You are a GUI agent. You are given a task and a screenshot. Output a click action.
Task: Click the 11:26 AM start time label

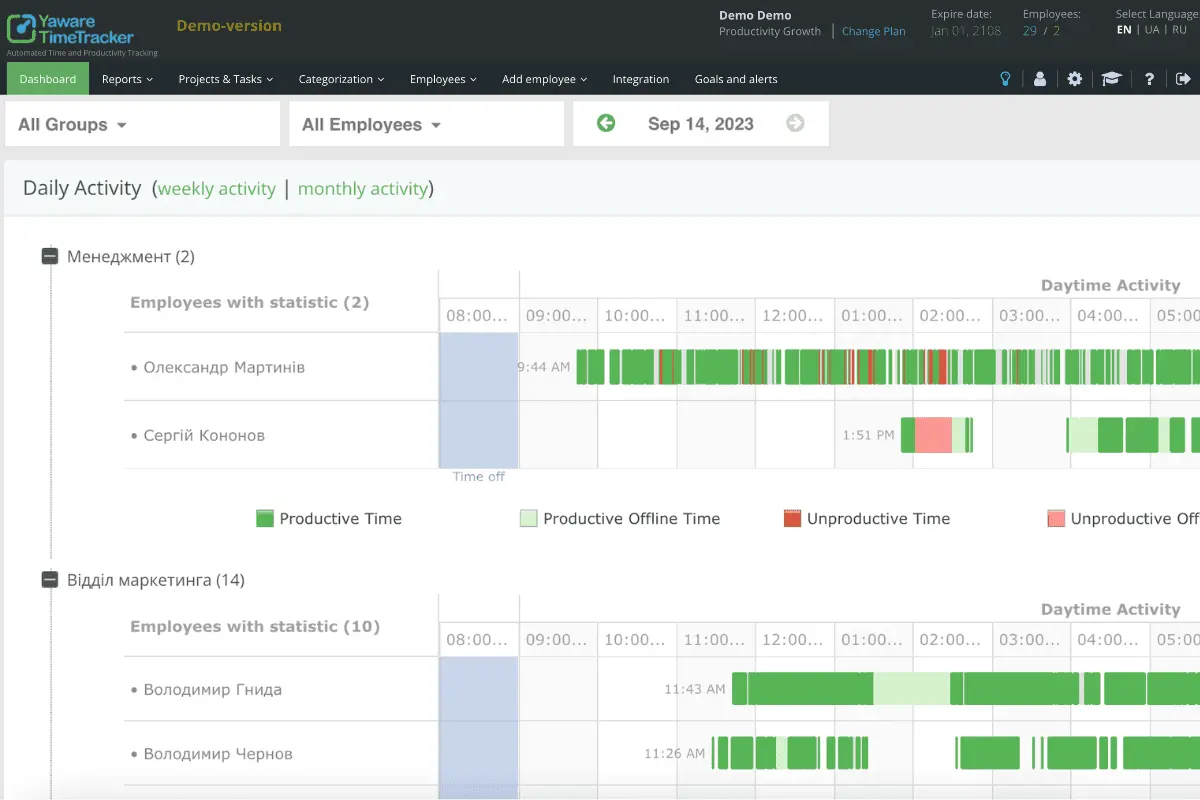coord(675,754)
